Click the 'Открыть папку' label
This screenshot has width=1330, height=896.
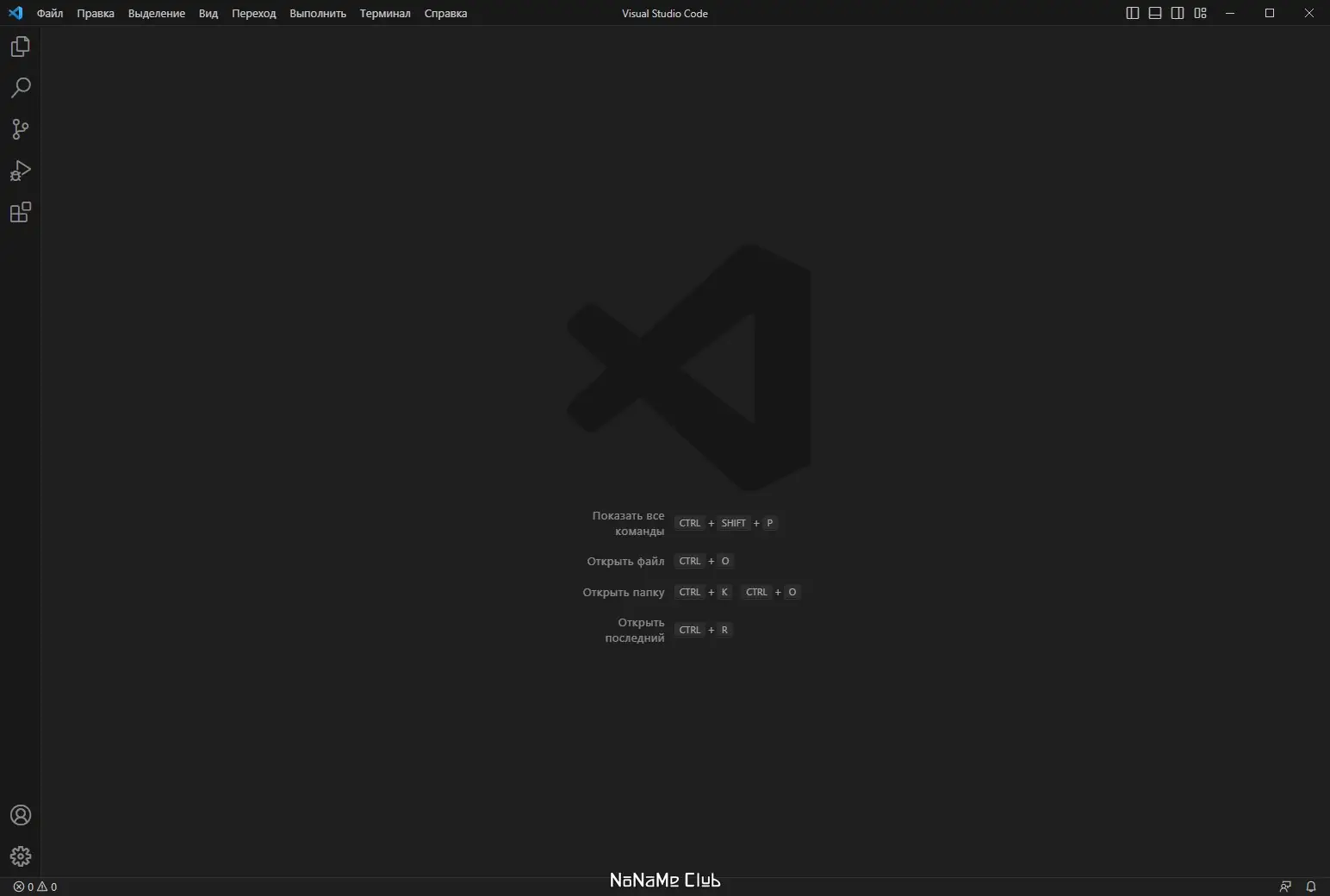coord(624,592)
